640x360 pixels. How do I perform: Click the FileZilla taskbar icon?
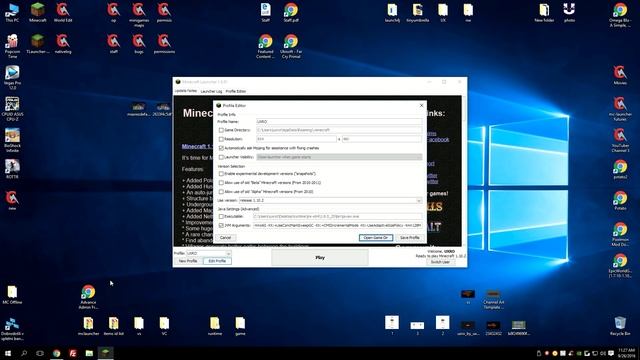pos(73,353)
